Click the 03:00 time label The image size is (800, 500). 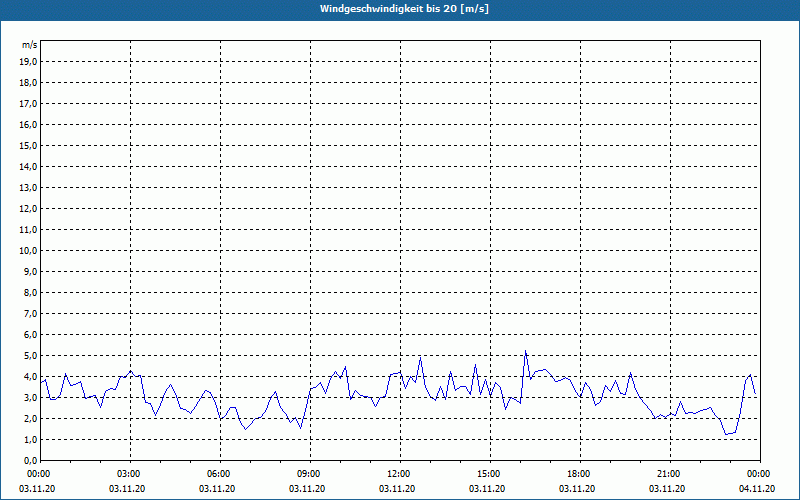[x=130, y=474]
